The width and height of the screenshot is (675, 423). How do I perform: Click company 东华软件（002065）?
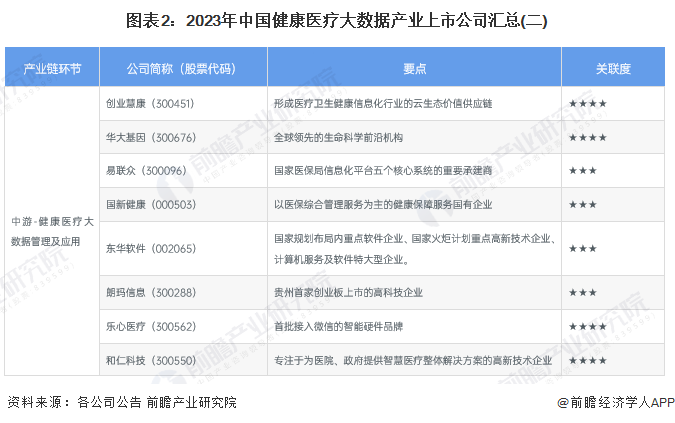click(x=151, y=249)
